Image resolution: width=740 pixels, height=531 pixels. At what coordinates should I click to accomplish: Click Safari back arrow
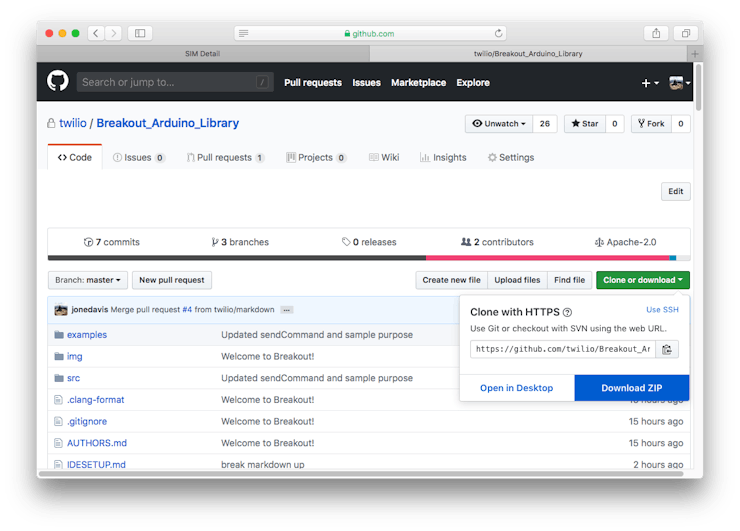point(96,33)
